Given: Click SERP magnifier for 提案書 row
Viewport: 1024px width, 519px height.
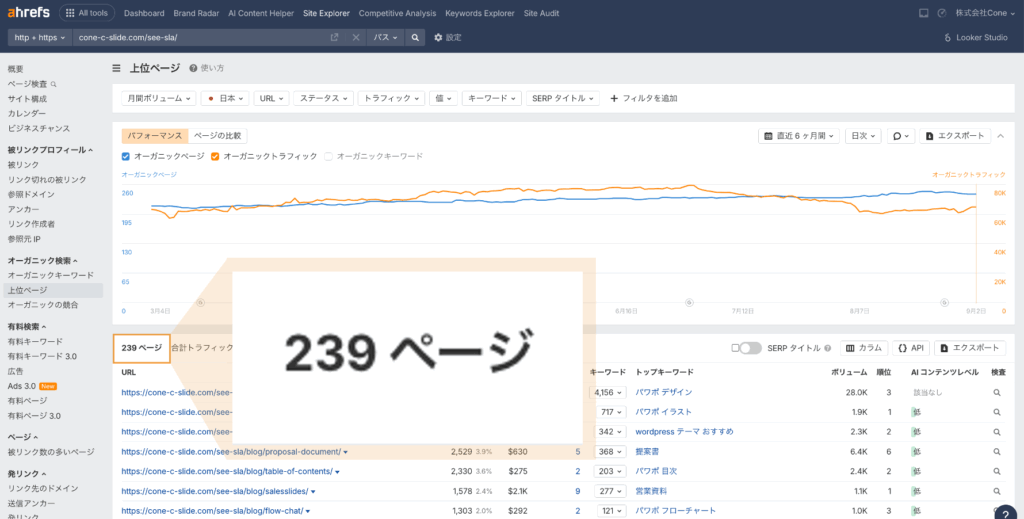Looking at the screenshot, I should pyautogui.click(x=997, y=452).
